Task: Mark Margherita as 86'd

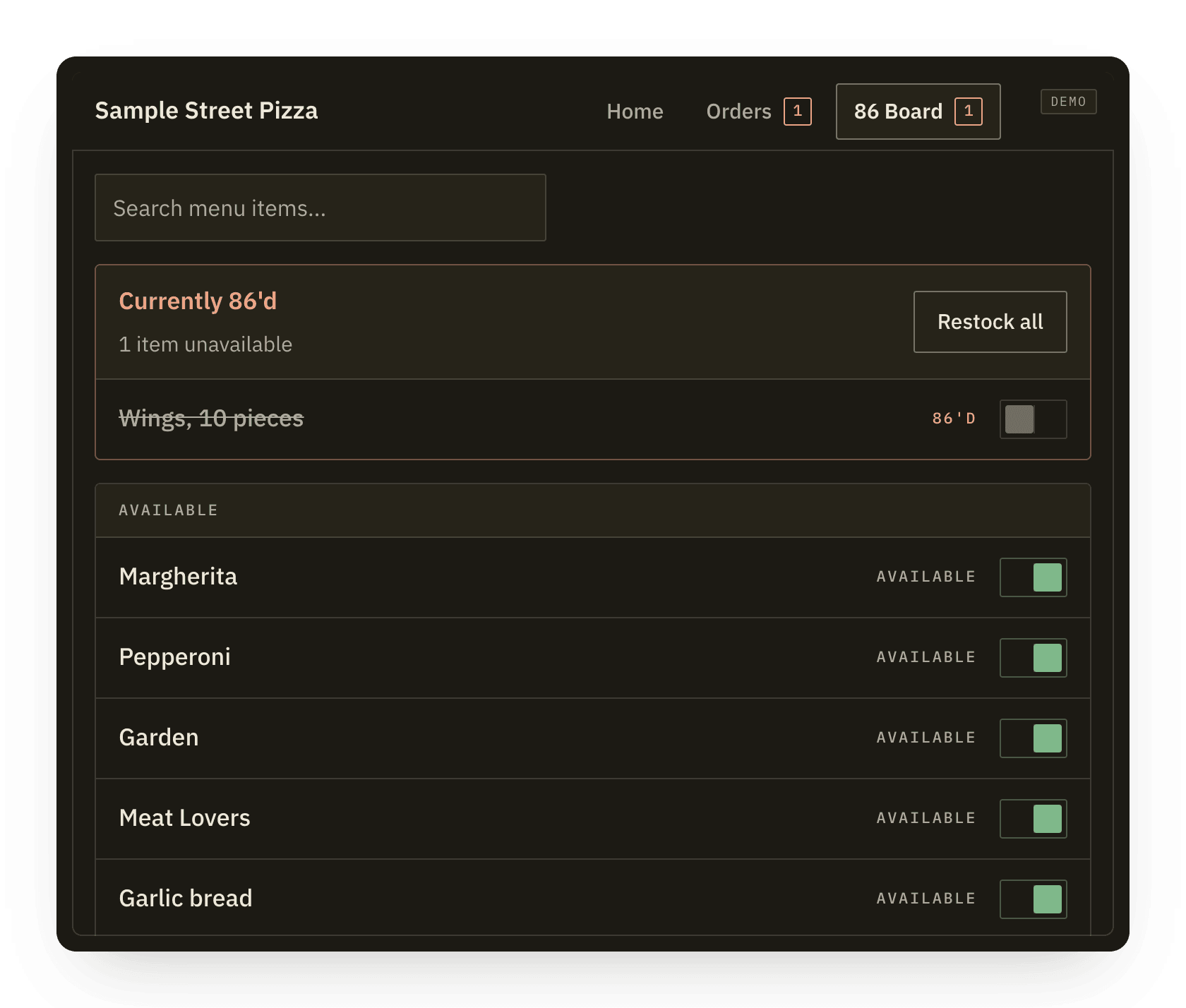Action: (x=1033, y=577)
